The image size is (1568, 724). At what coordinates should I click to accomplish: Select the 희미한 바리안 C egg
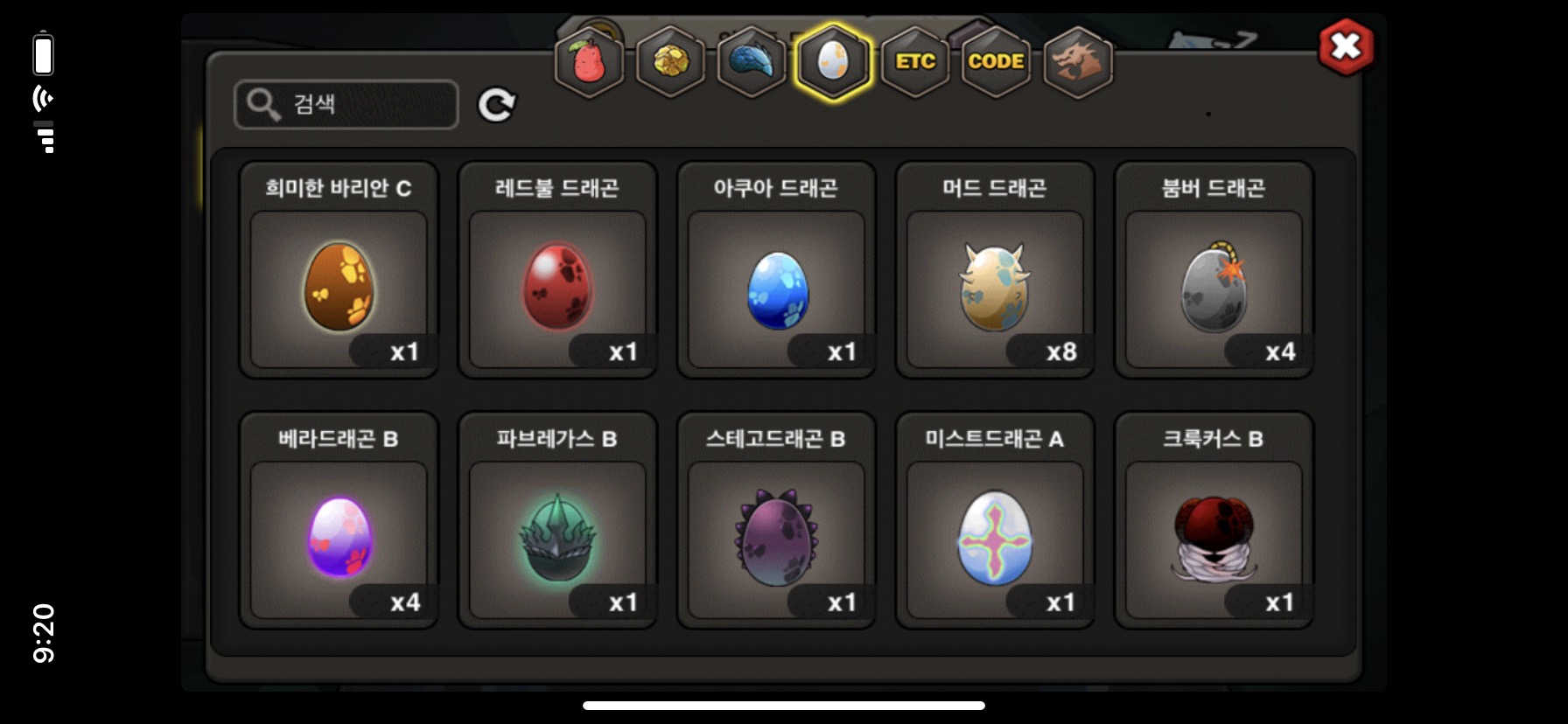click(339, 270)
